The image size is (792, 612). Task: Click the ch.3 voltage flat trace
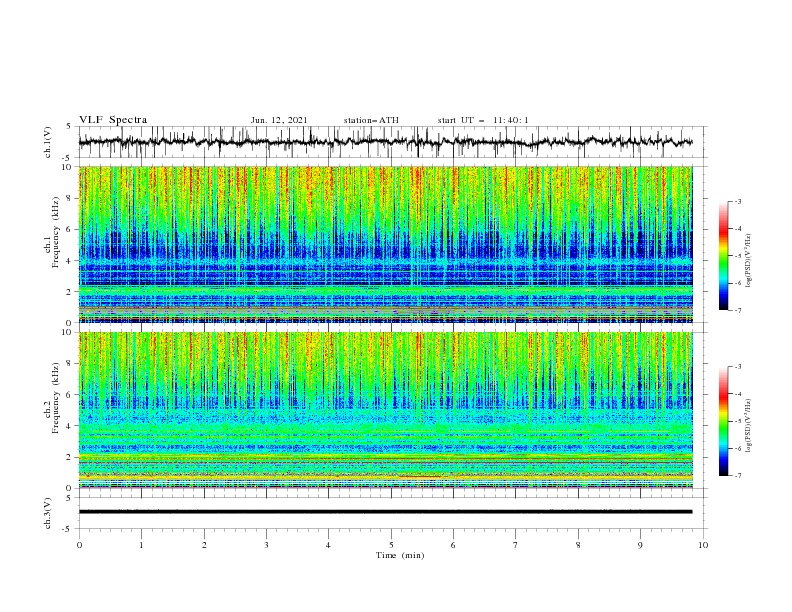point(385,512)
